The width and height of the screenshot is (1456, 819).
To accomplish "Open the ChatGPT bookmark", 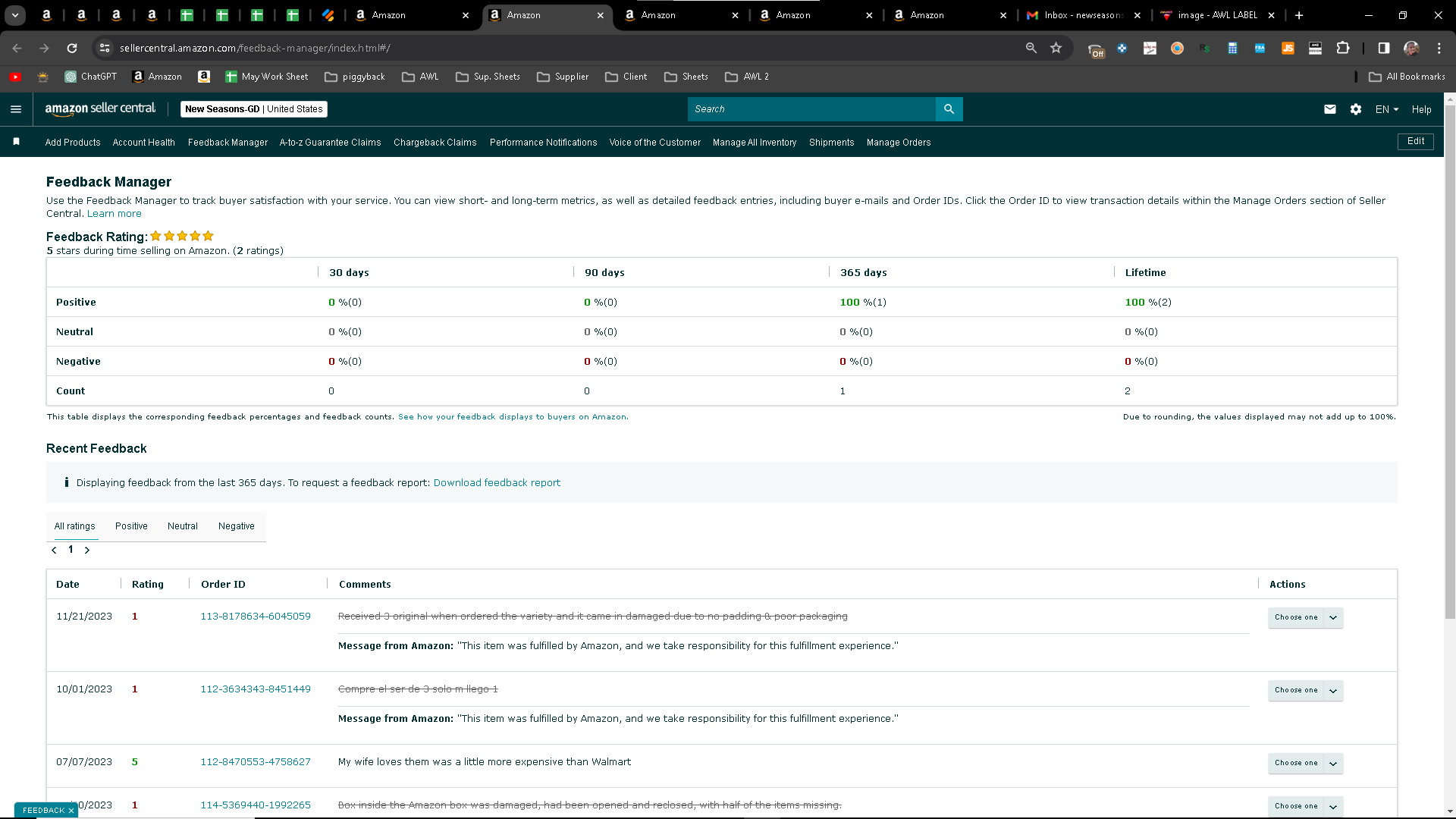I will tap(91, 77).
